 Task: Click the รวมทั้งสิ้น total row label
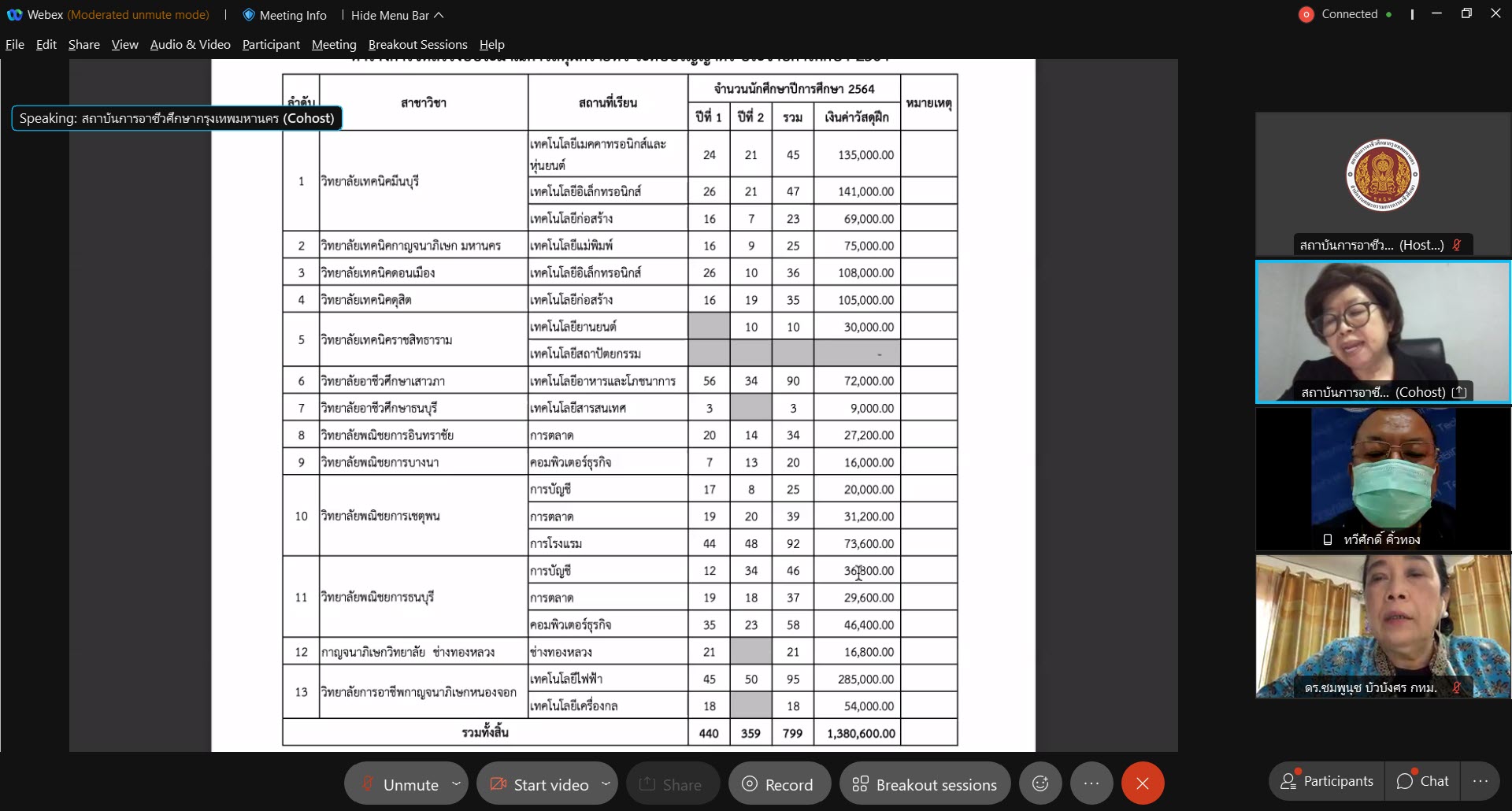tap(485, 732)
